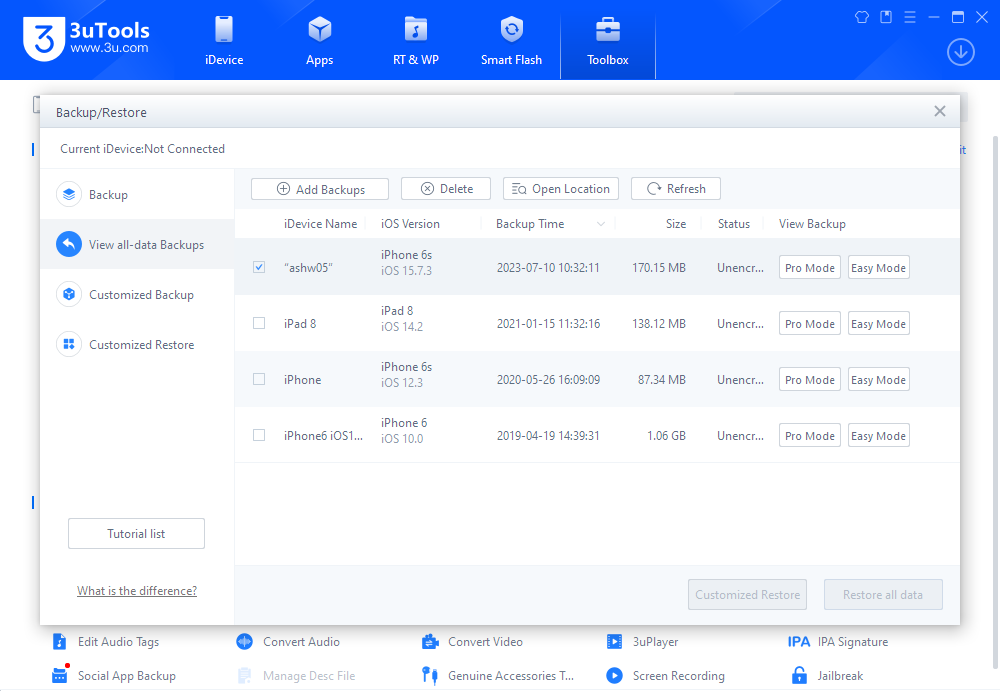Open Easy Mode for 2020-05-26 backup

[x=878, y=380]
